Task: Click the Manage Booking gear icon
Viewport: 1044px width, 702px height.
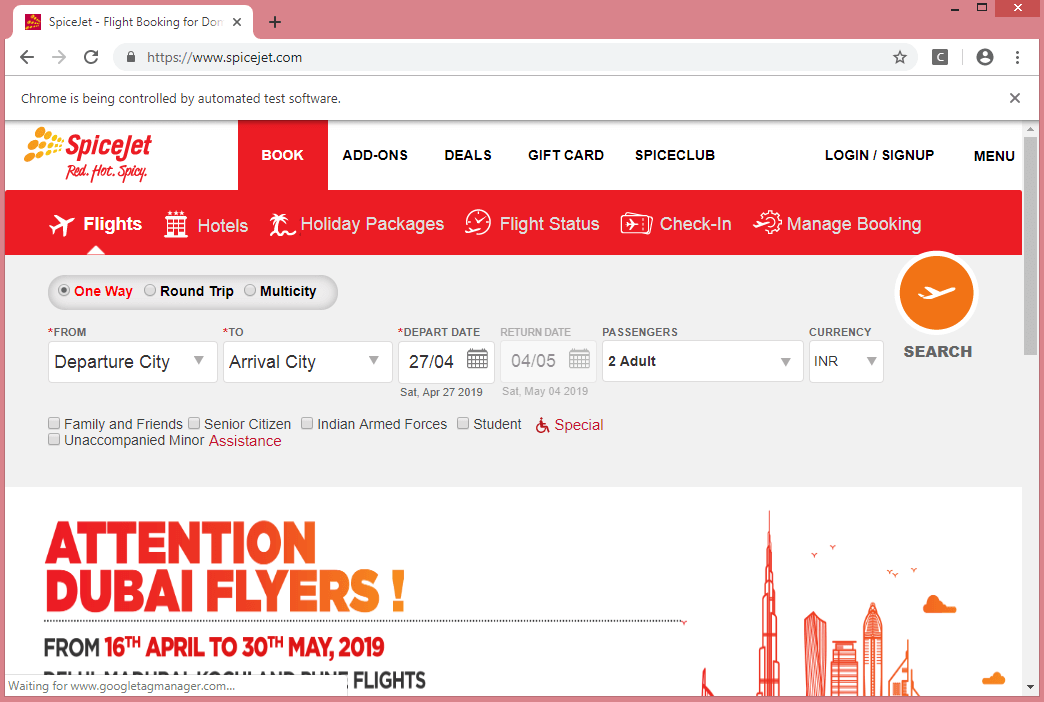Action: pos(768,222)
